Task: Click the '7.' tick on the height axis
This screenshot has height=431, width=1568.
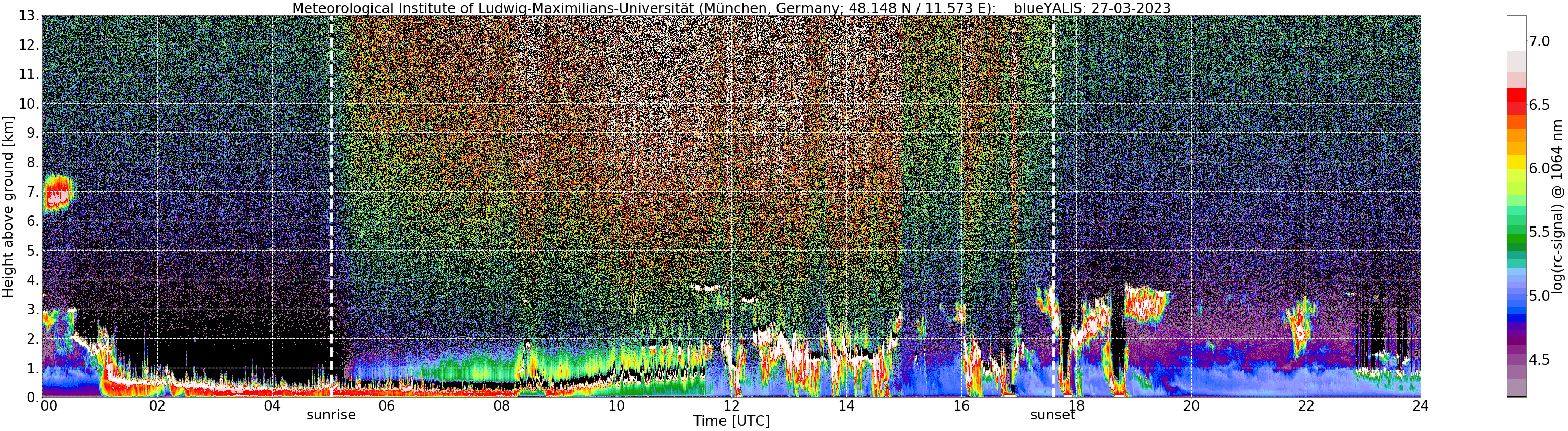Action: pos(32,192)
